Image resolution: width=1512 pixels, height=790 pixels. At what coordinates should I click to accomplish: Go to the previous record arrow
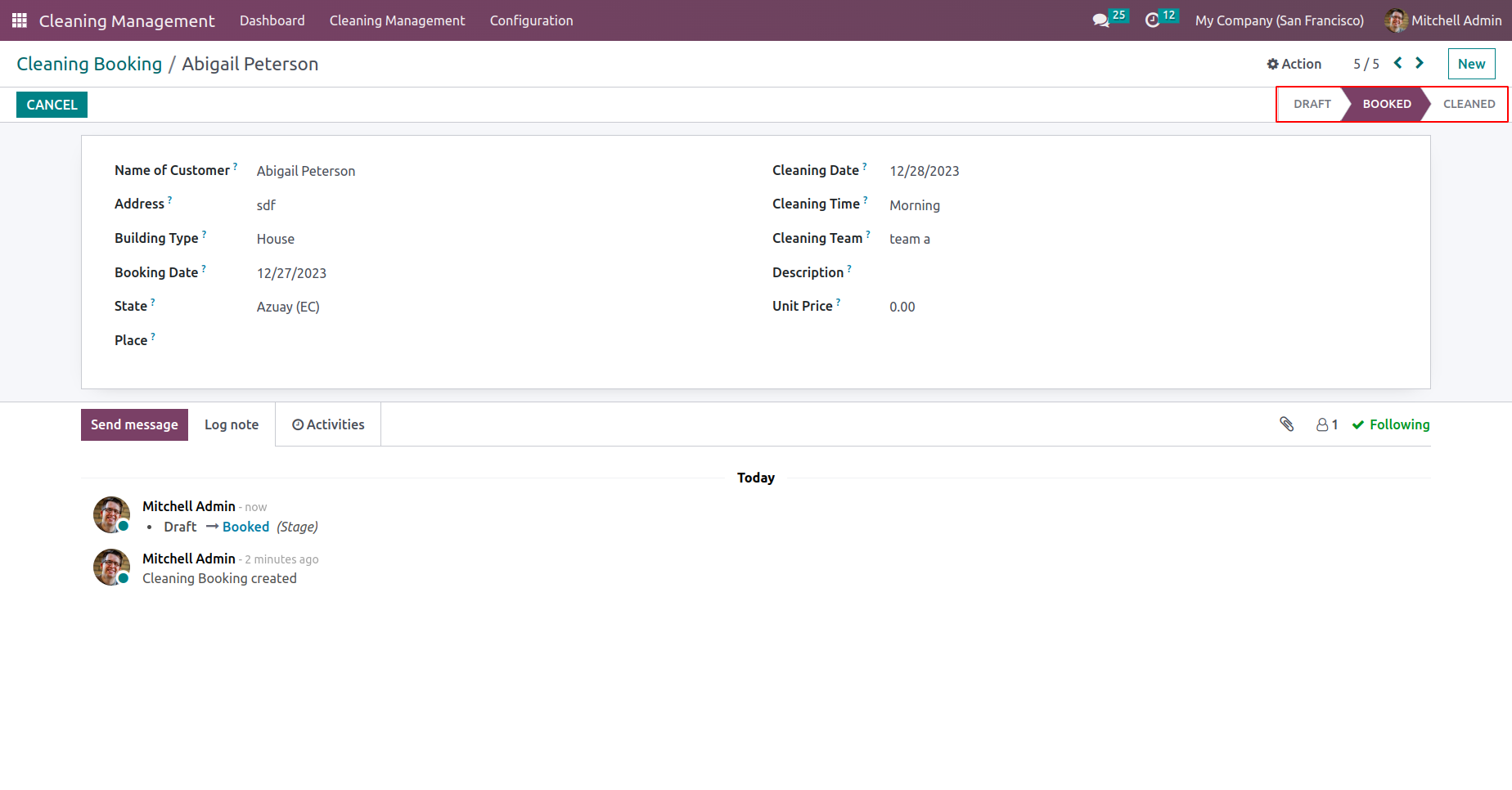(x=1398, y=63)
